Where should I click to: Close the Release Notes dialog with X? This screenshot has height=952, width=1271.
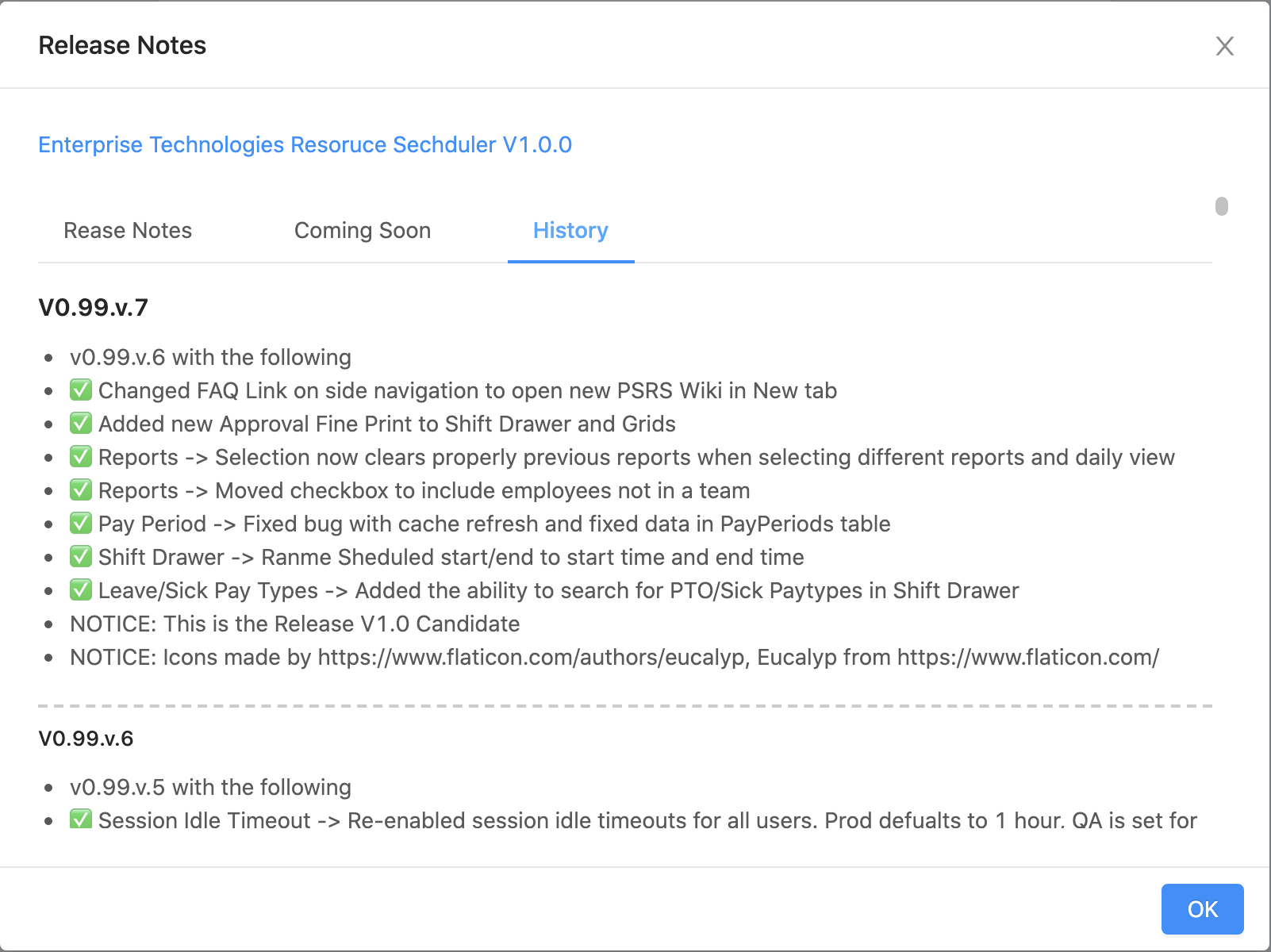[x=1225, y=46]
